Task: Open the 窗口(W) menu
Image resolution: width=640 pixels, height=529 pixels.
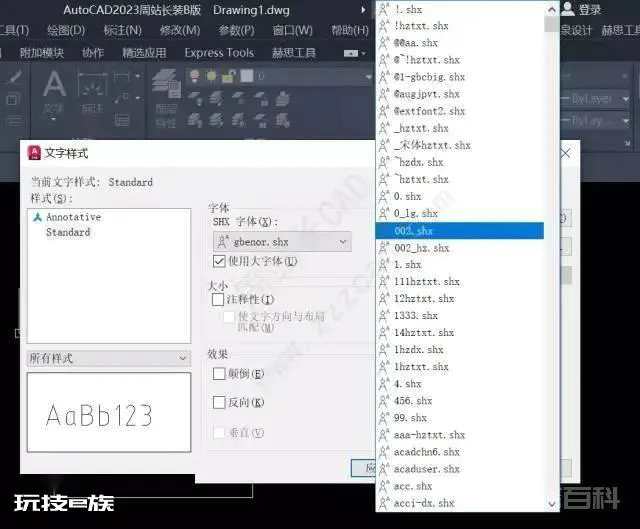Action: (x=293, y=30)
